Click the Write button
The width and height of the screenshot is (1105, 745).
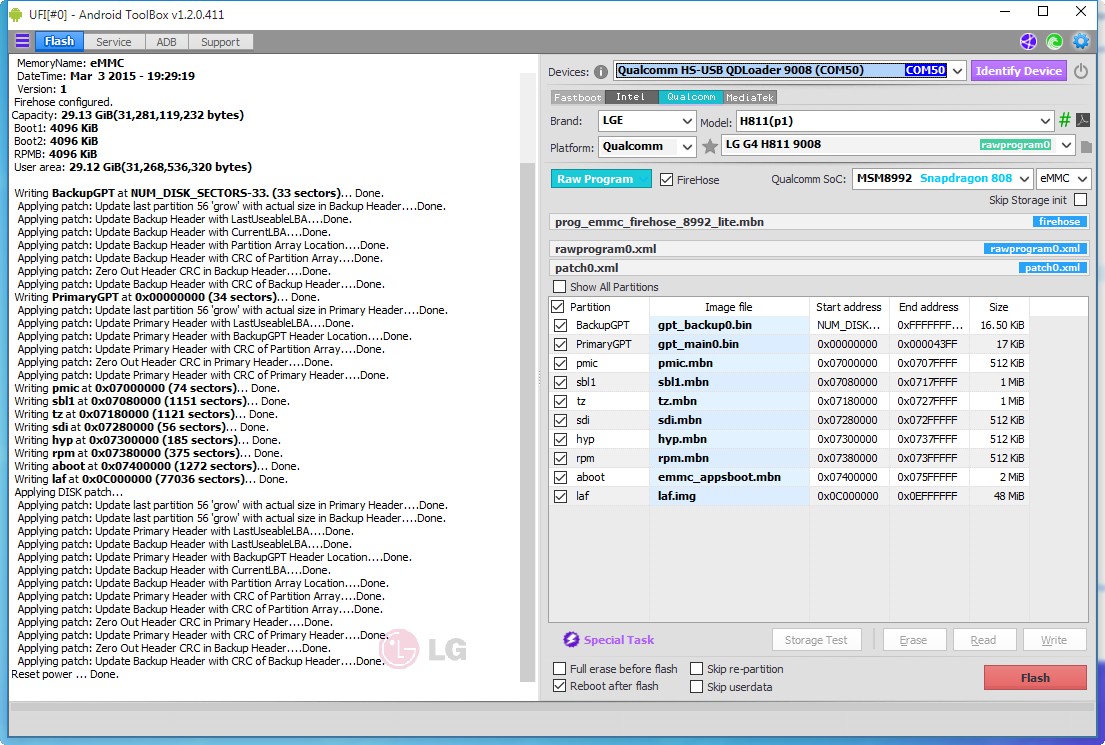point(1054,640)
